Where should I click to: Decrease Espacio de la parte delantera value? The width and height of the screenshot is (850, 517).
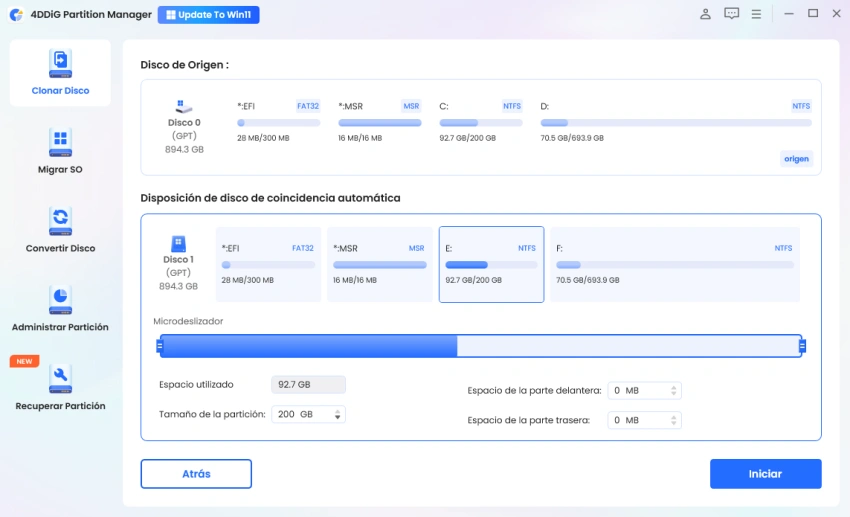(673, 393)
